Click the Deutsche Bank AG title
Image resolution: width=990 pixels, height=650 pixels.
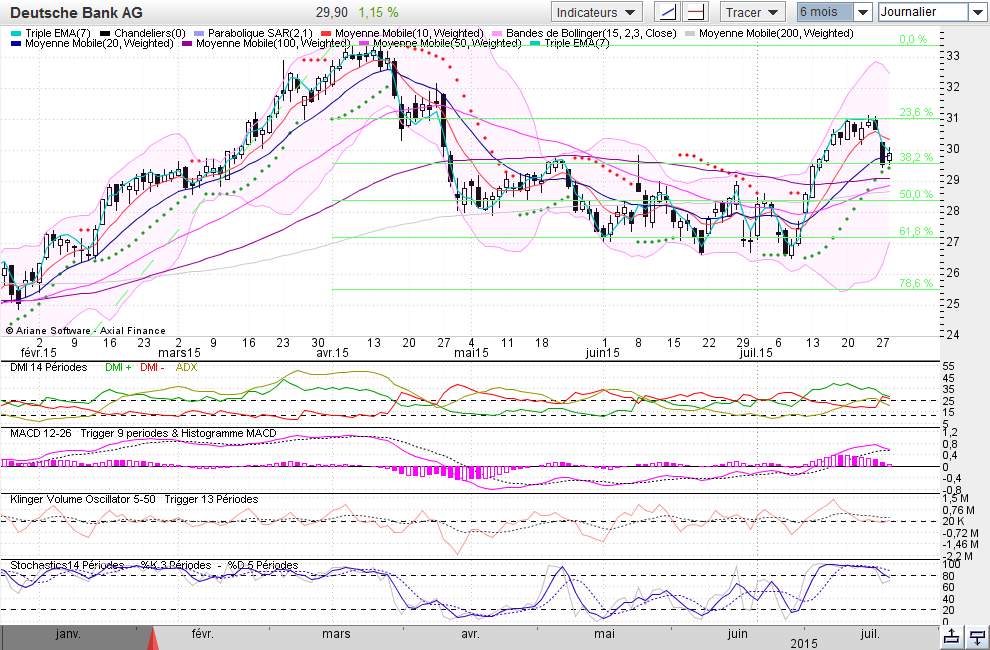point(76,13)
